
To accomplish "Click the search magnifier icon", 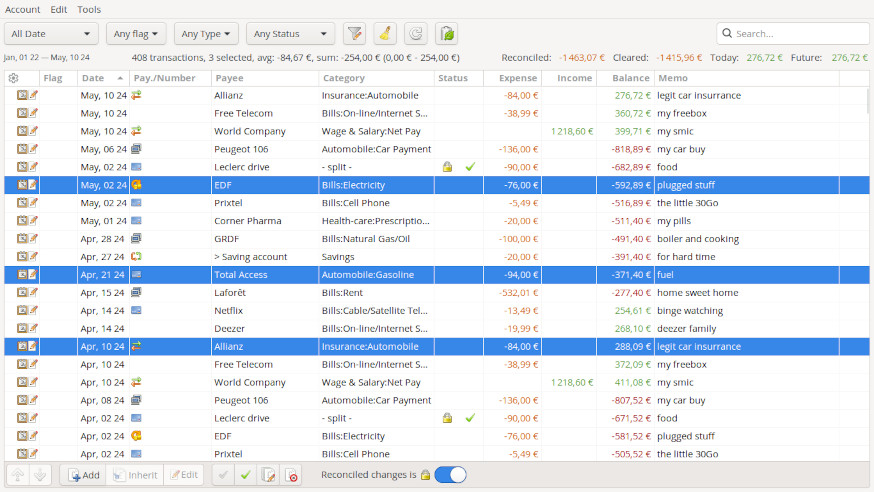I will coord(727,33).
